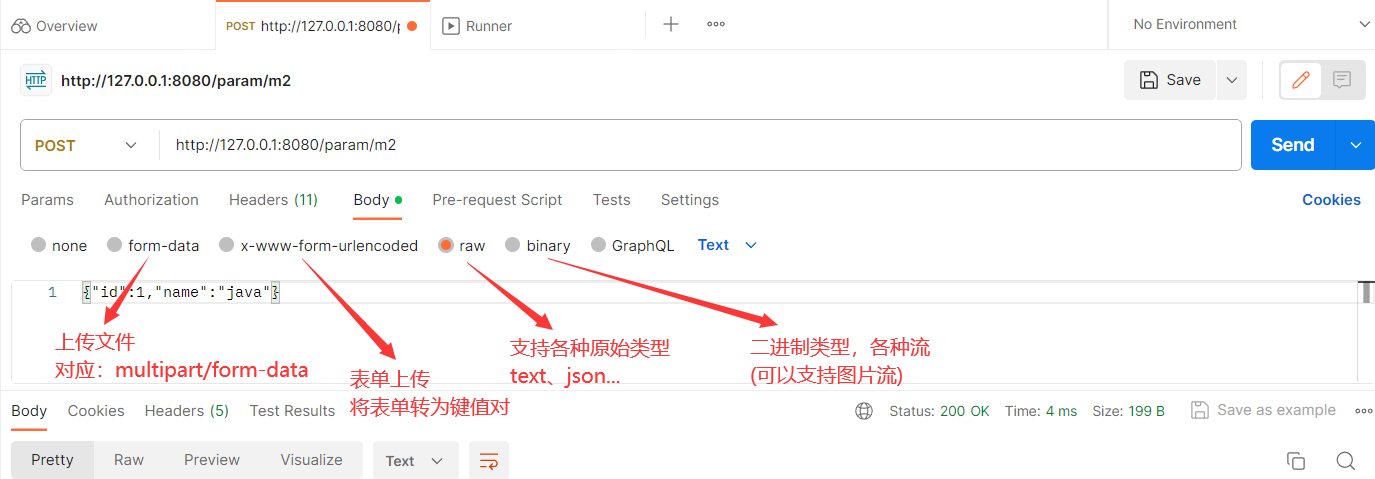1375x479 pixels.
Task: Select the response Body tab
Action: [x=29, y=411]
